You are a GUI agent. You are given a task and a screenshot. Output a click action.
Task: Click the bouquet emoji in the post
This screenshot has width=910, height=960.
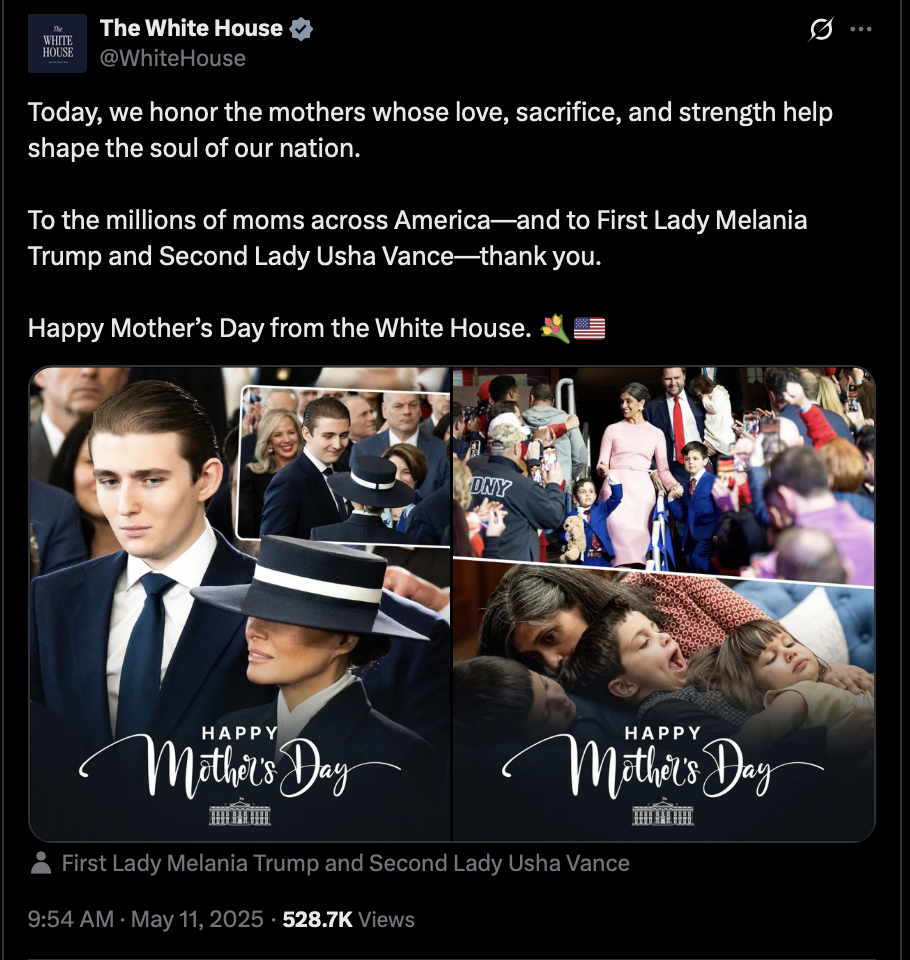(555, 328)
